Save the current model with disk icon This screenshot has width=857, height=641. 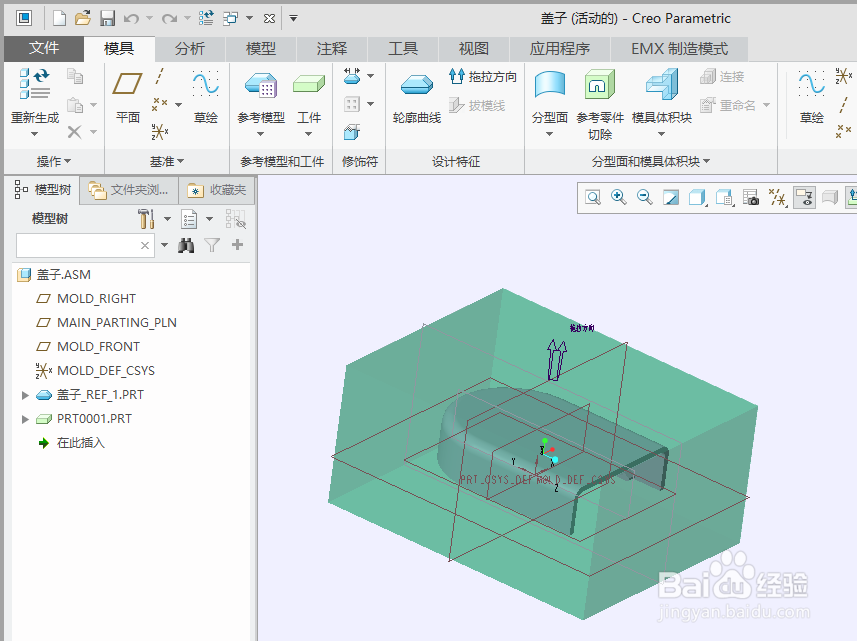(107, 19)
